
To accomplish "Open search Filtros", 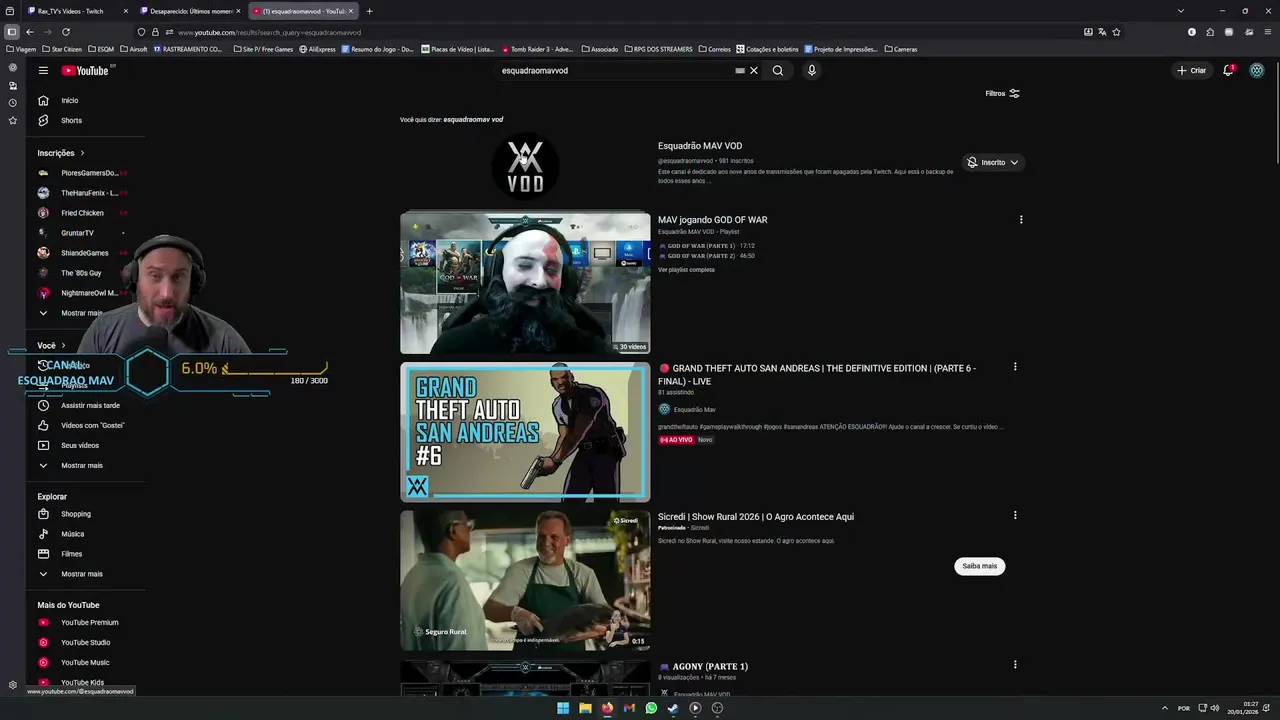I will pos(1002,93).
